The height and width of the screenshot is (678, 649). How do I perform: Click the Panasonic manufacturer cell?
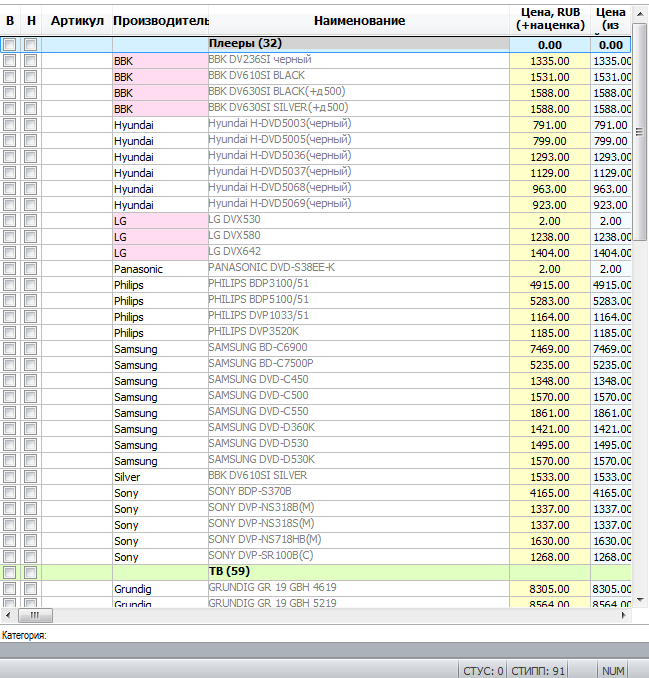tap(160, 269)
